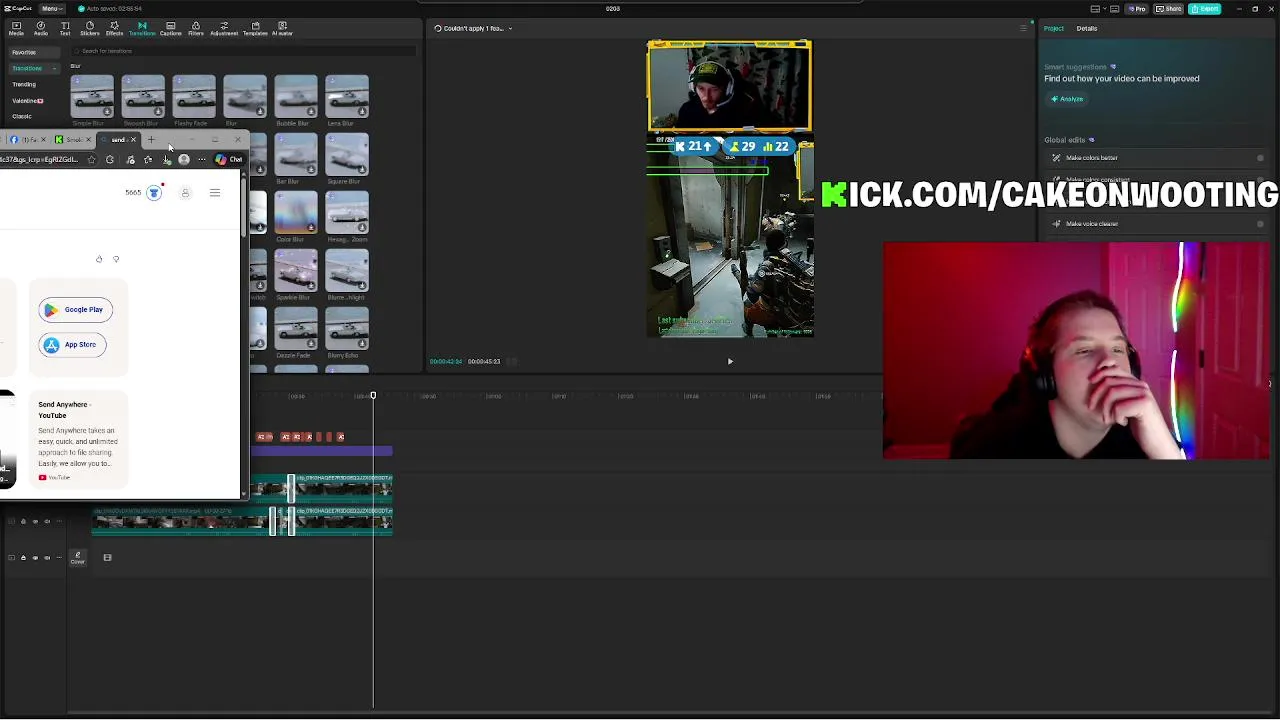Select the Transitions toolbar tab
The image size is (1280, 720).
[142, 28]
